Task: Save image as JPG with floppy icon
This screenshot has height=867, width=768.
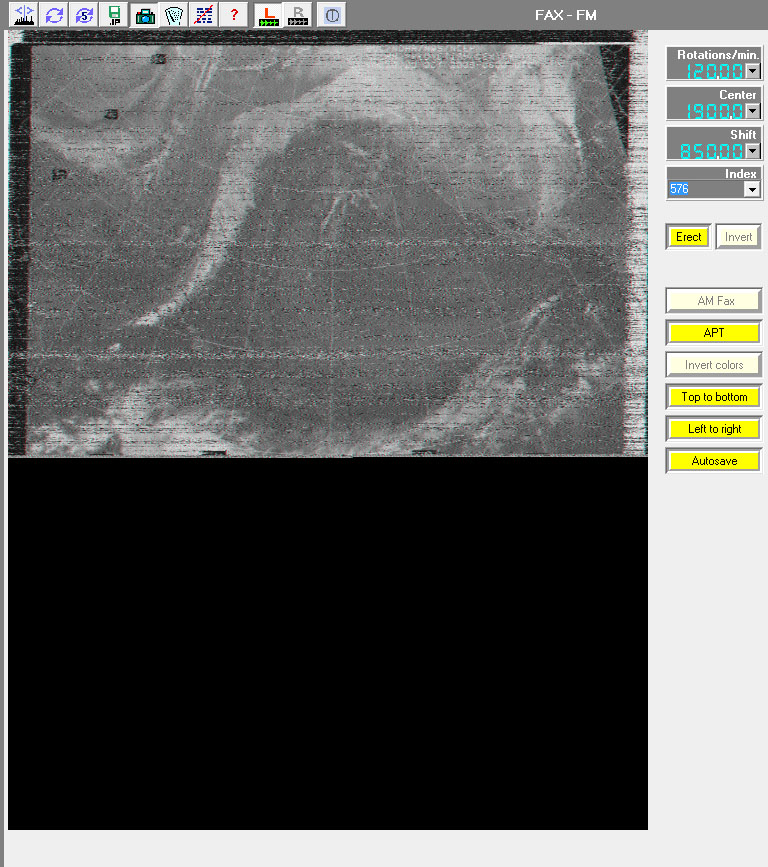Action: tap(114, 15)
